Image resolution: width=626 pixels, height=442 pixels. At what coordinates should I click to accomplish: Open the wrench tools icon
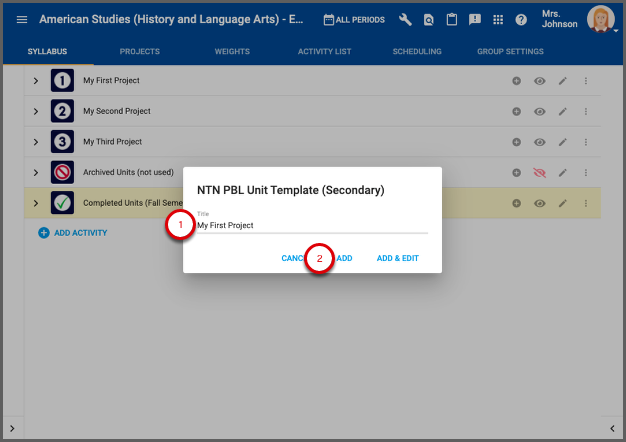tap(405, 20)
